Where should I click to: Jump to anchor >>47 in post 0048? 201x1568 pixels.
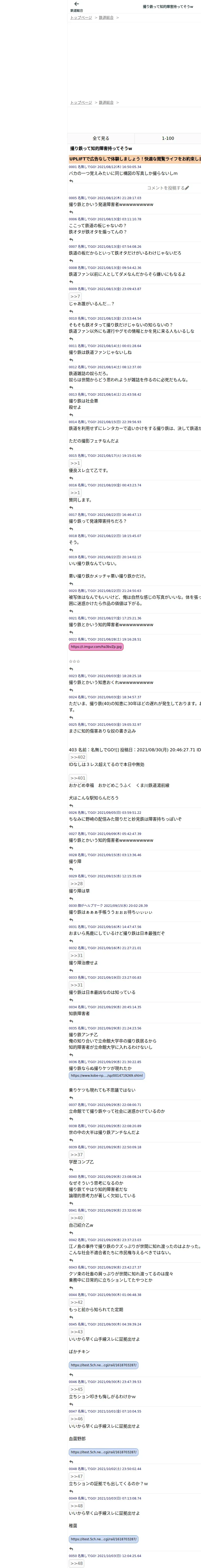pyautogui.click(x=76, y=1477)
